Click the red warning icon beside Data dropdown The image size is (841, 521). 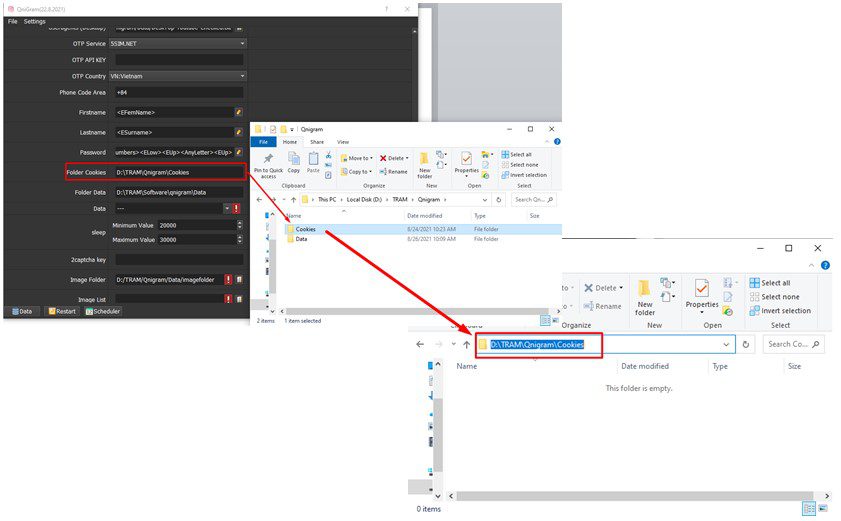[236, 208]
